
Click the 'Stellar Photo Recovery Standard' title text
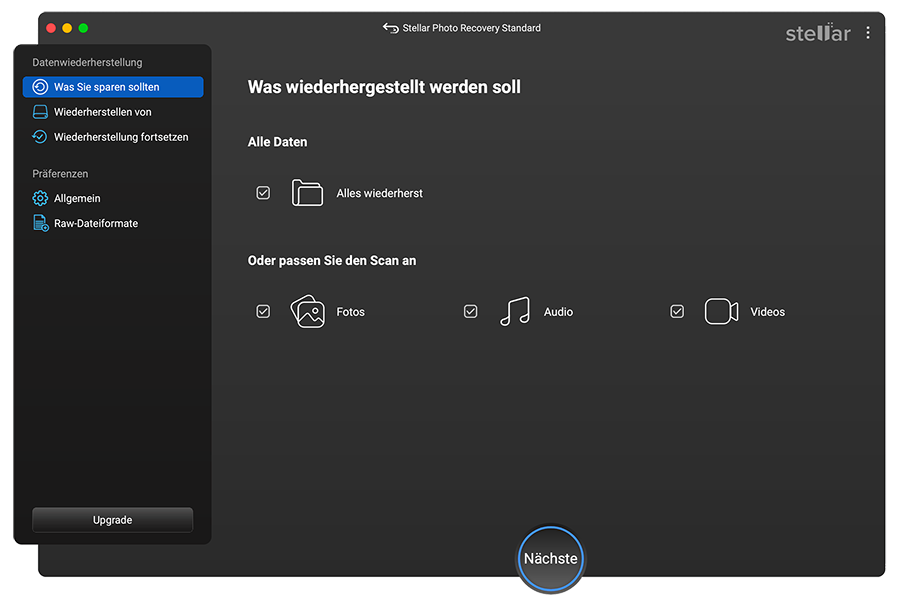click(470, 28)
